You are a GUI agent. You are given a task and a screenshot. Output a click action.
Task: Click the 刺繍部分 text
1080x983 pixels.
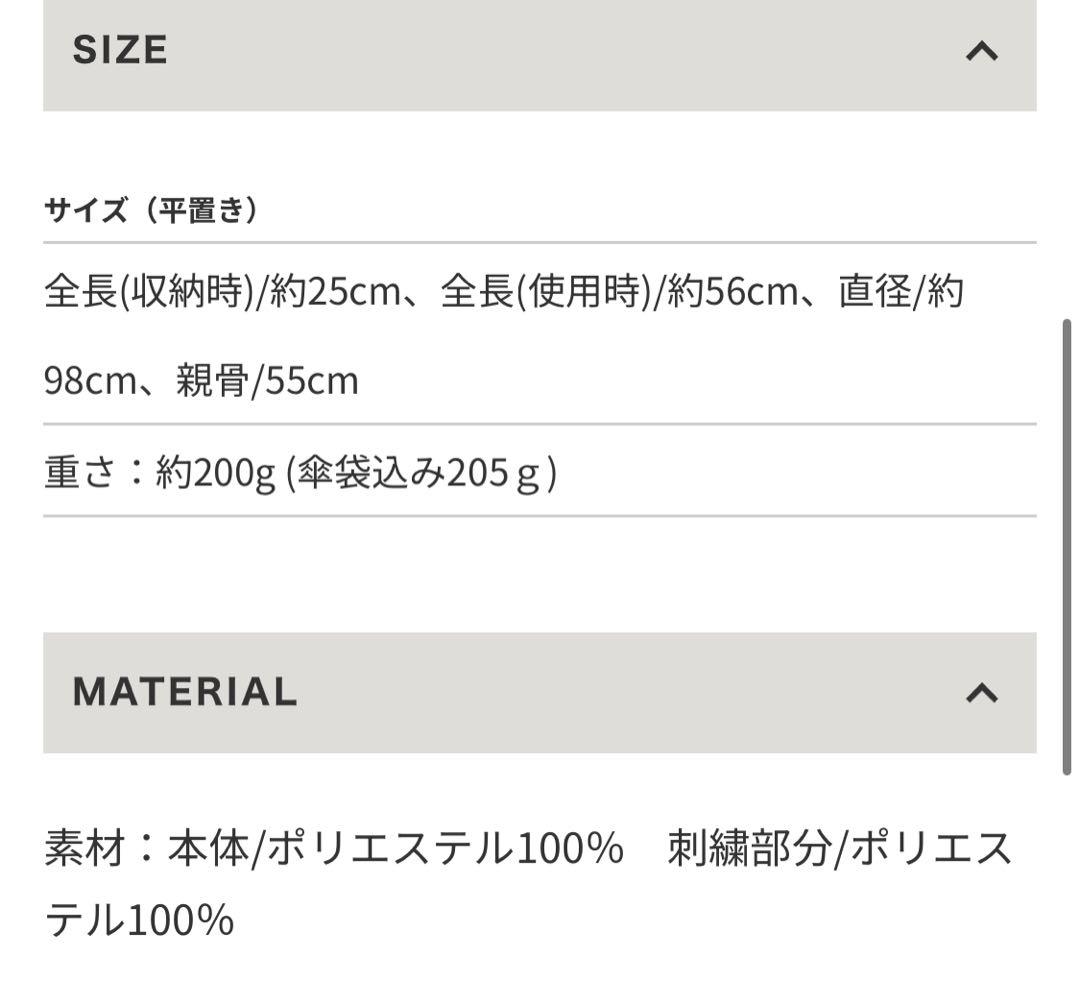[x=749, y=849]
